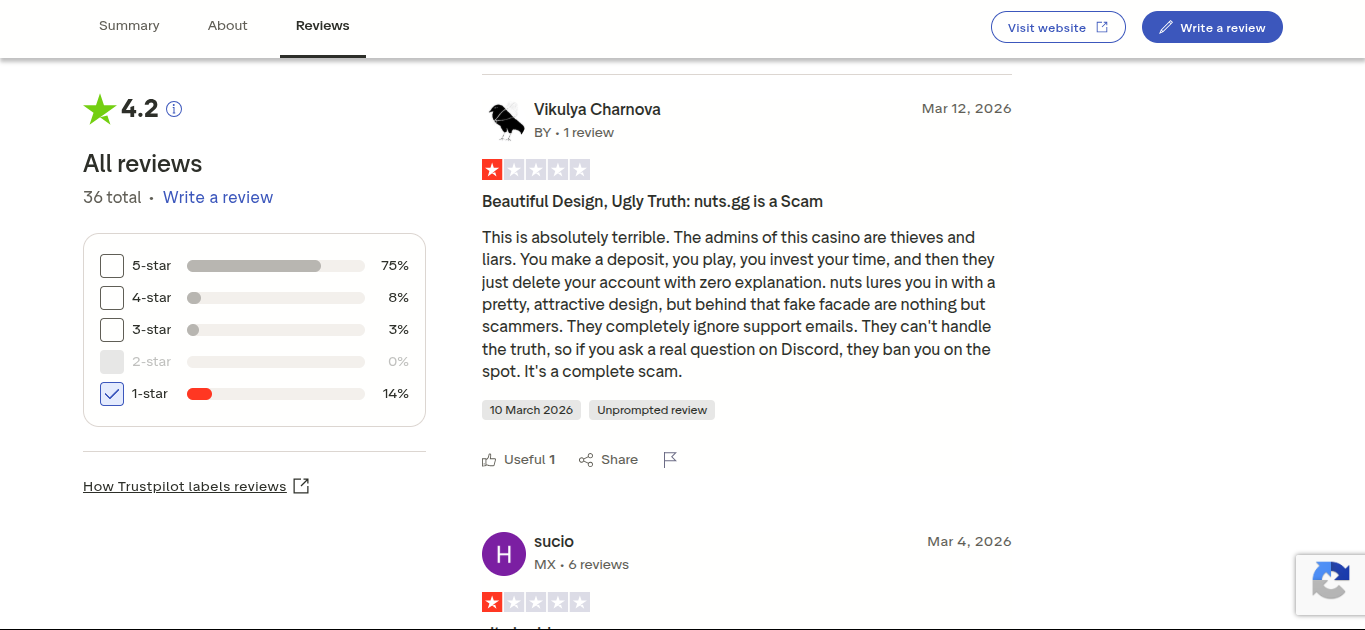
Task: Open the About tab
Action: tap(228, 26)
